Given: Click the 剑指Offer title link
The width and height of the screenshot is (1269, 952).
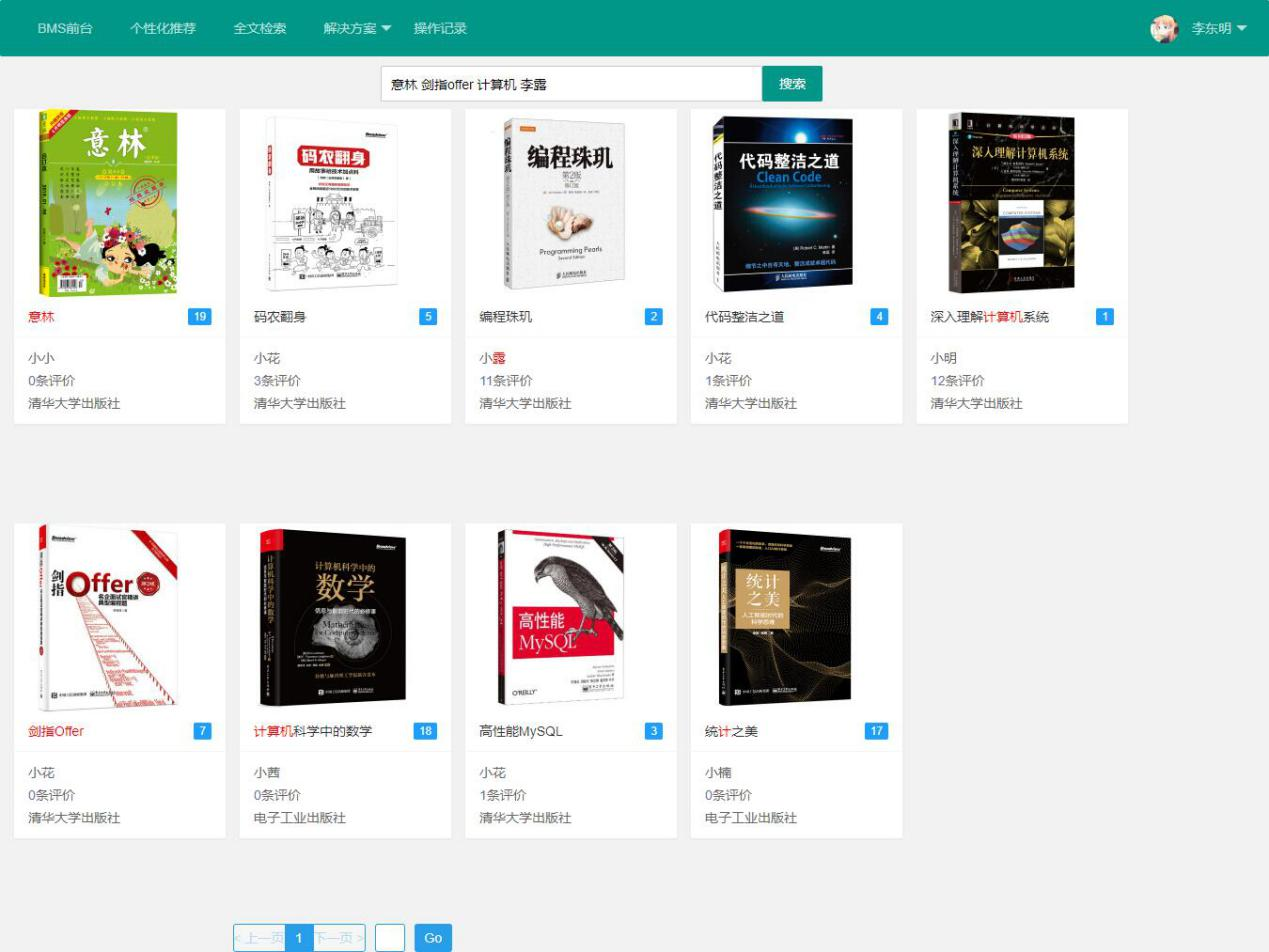Looking at the screenshot, I should tap(56, 731).
